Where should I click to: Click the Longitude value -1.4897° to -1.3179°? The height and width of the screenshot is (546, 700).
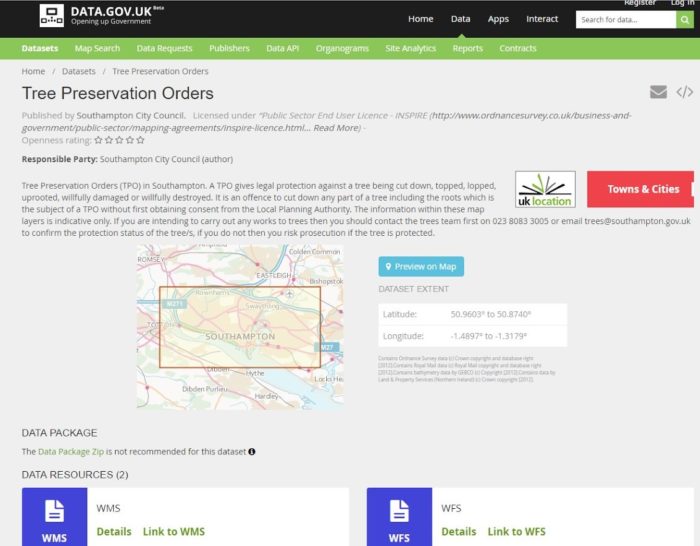(x=488, y=336)
